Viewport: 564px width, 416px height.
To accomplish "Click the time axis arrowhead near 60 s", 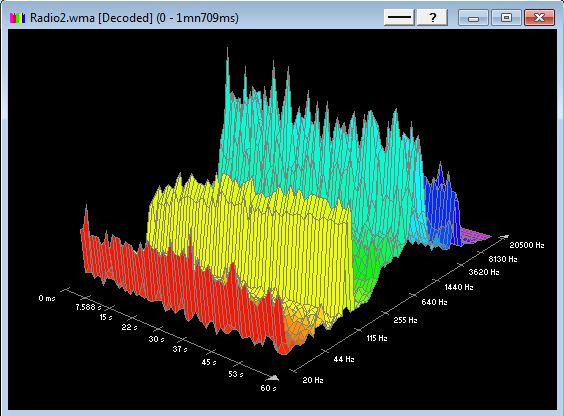I will [273, 378].
